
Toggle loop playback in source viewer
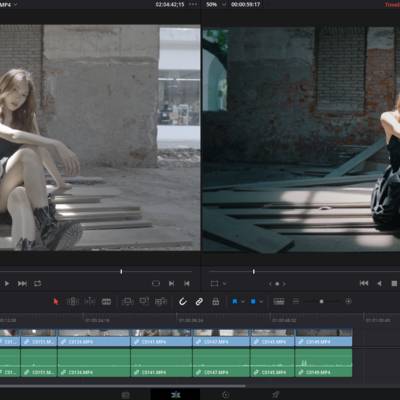(38, 284)
